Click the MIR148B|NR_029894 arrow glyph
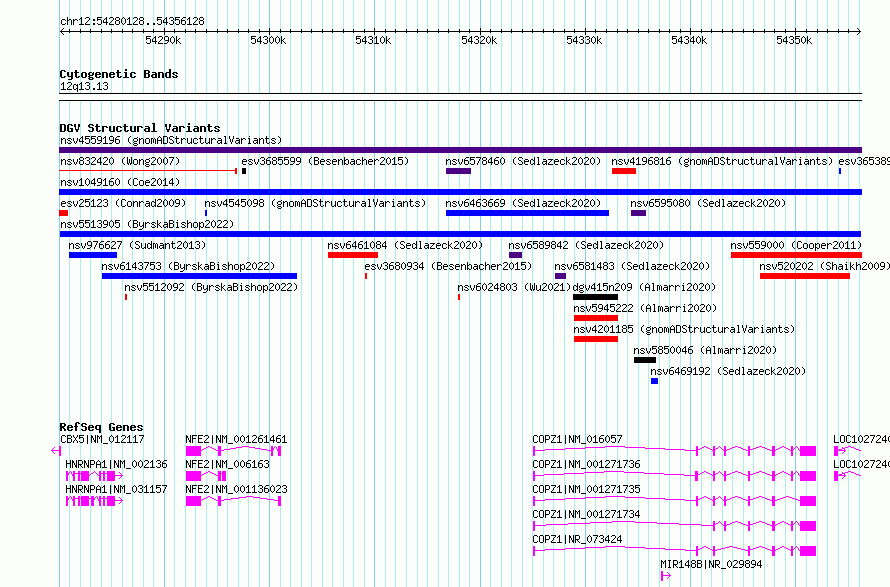 [666, 576]
